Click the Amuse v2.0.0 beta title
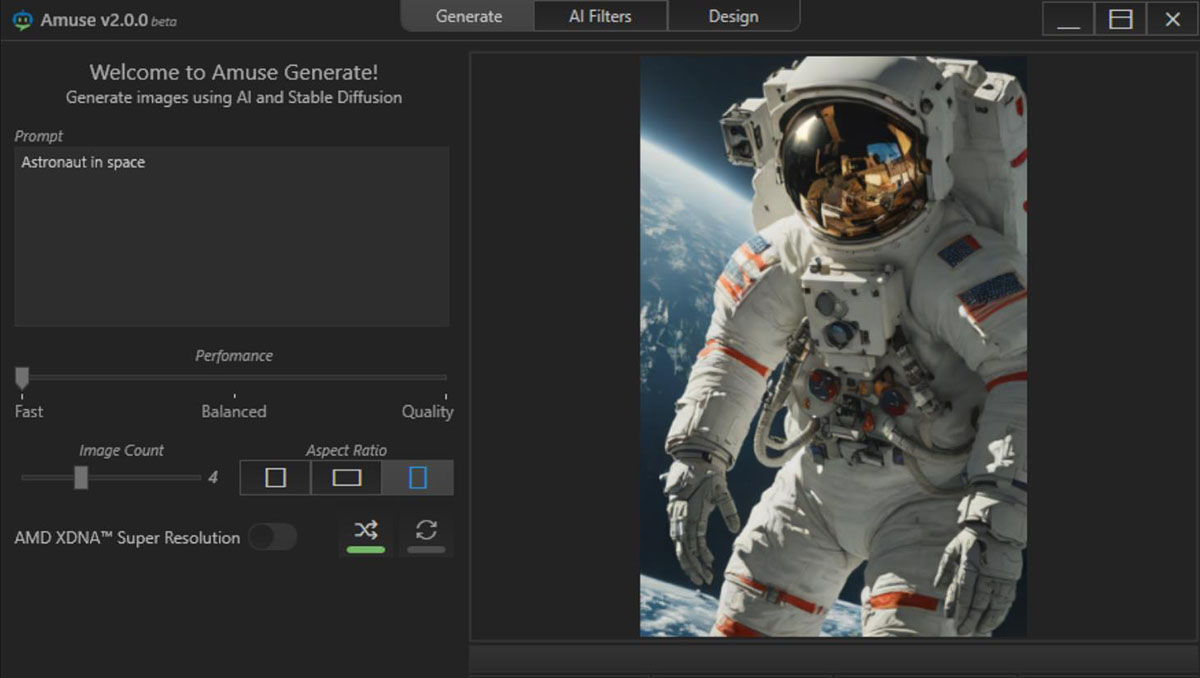Screen dimensions: 1200x678 pos(108,20)
